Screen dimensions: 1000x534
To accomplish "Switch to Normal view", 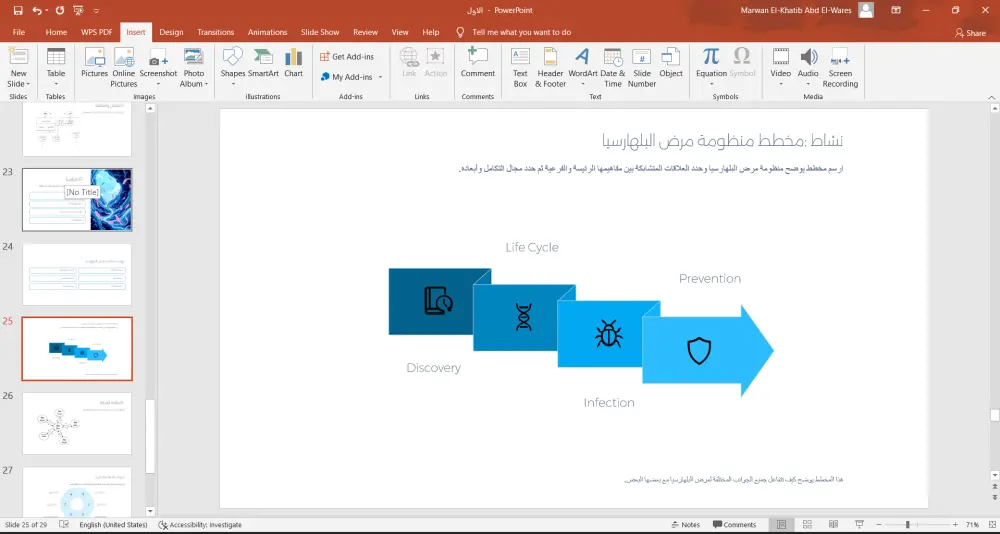I will 781,524.
